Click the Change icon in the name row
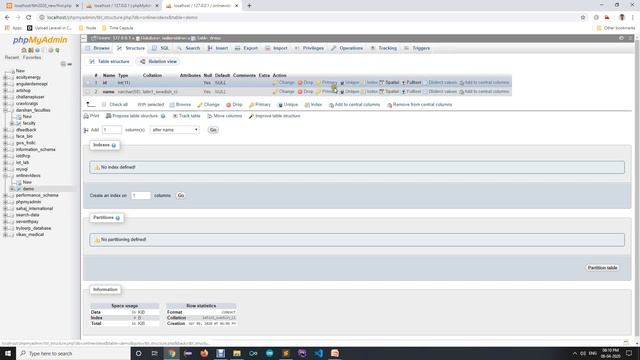The image size is (640, 360). [275, 91]
